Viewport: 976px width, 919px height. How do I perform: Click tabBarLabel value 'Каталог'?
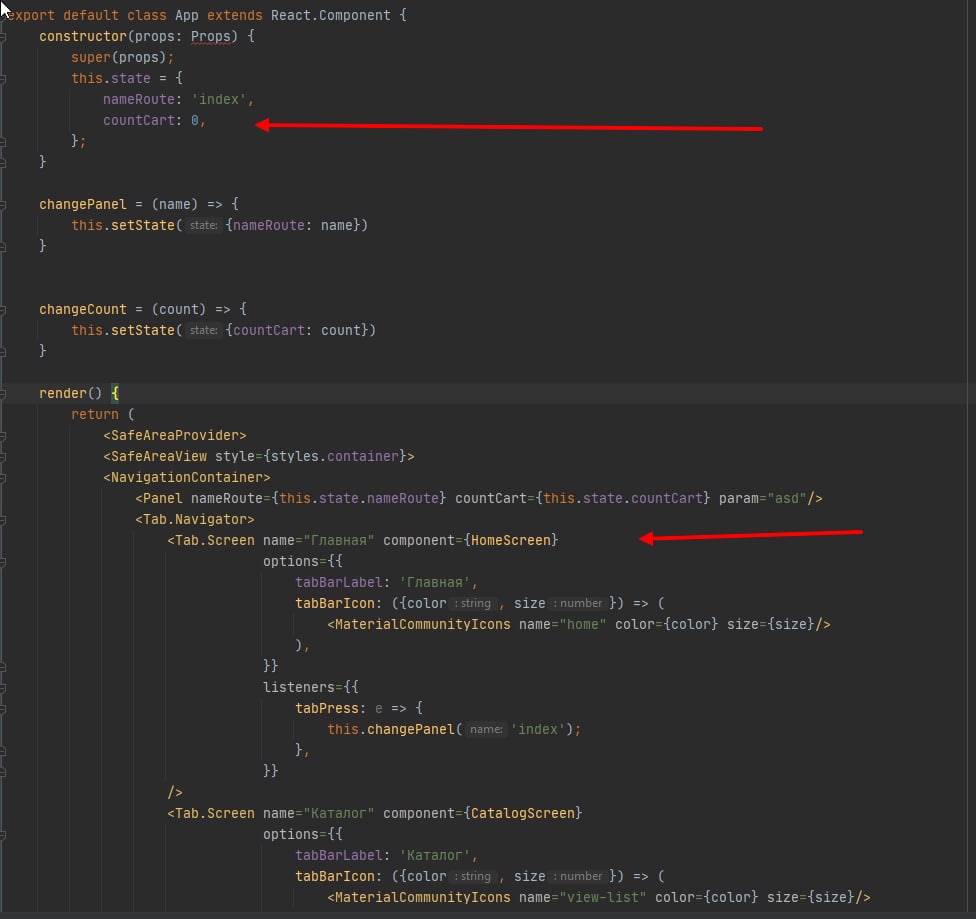coord(434,855)
